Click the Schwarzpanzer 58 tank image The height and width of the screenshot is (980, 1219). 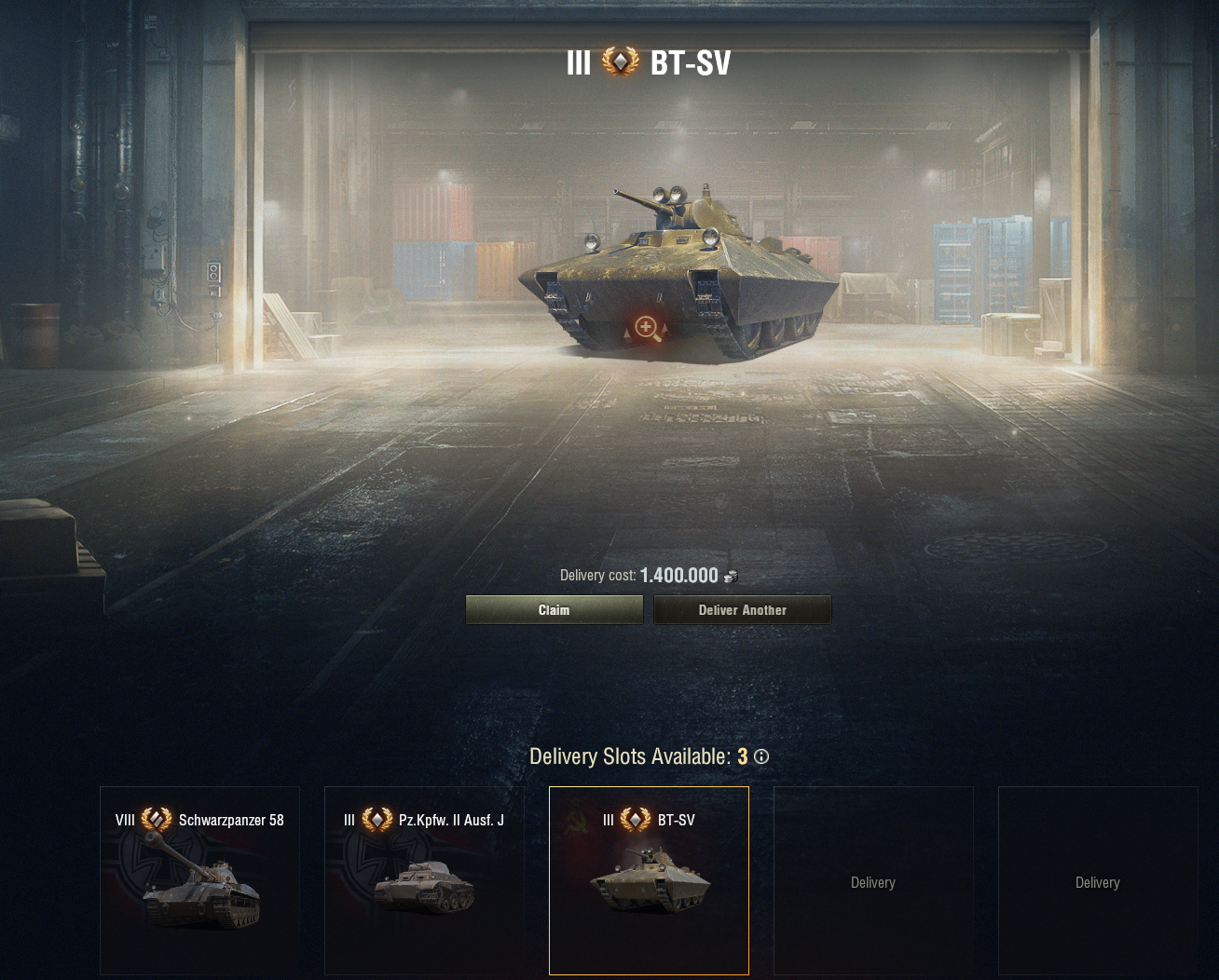pyautogui.click(x=201, y=882)
